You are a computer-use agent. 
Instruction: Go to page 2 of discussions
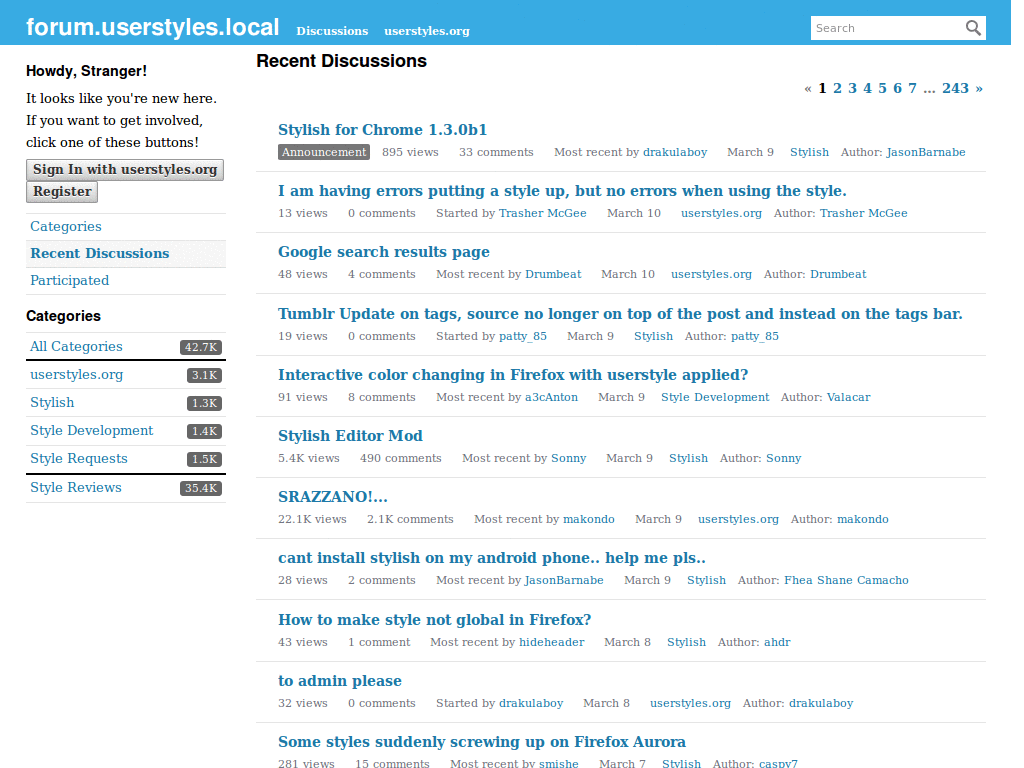(837, 88)
